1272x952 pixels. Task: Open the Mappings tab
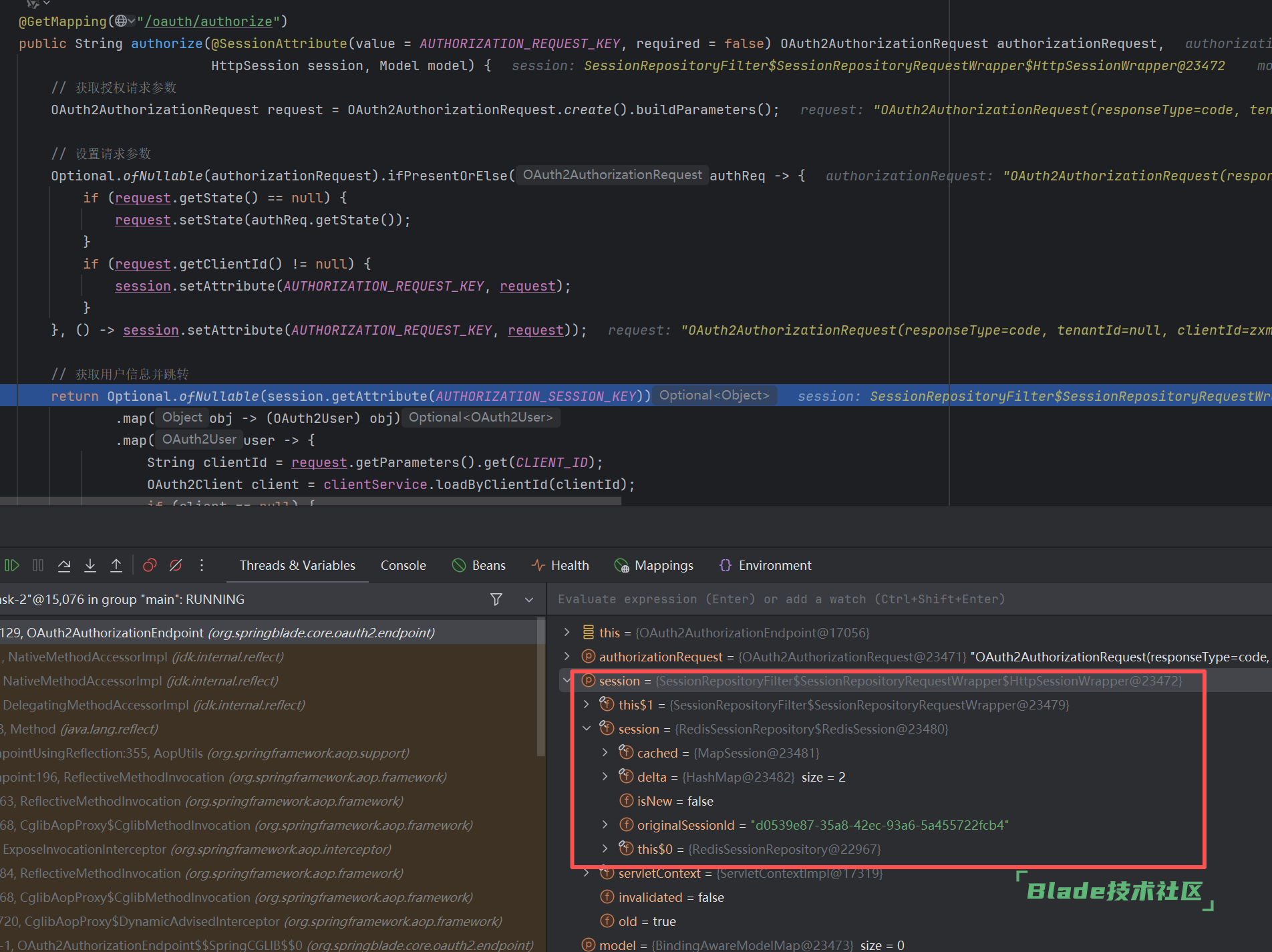click(x=653, y=565)
